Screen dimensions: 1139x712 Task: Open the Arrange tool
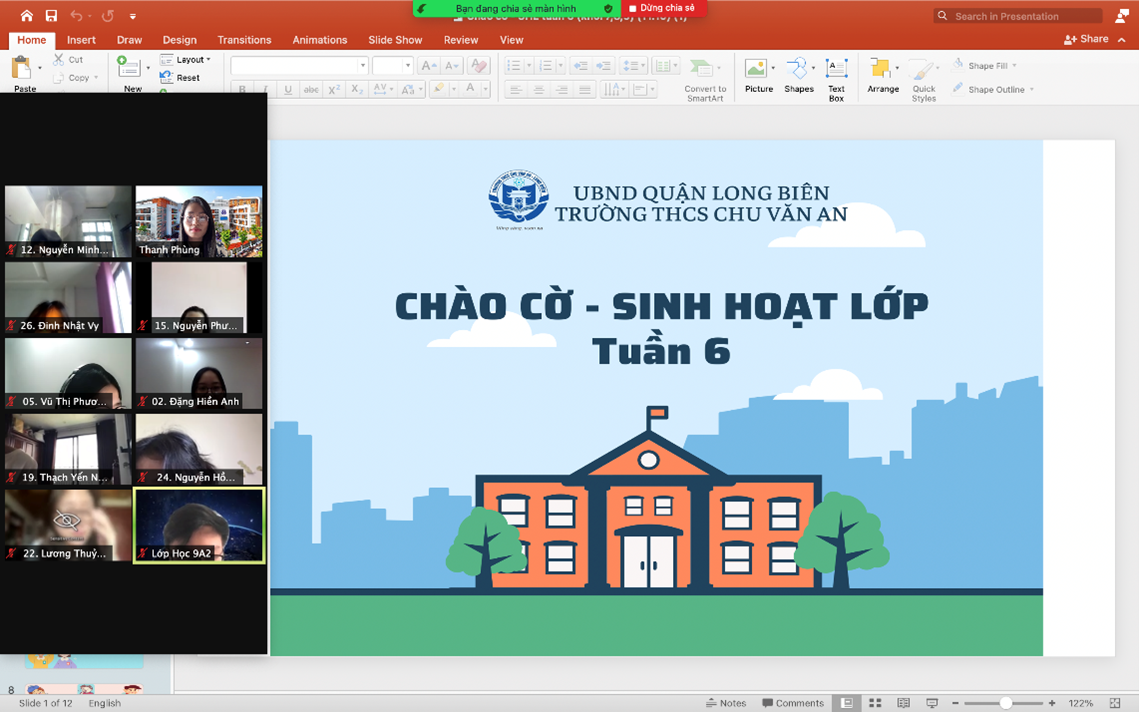tap(882, 75)
